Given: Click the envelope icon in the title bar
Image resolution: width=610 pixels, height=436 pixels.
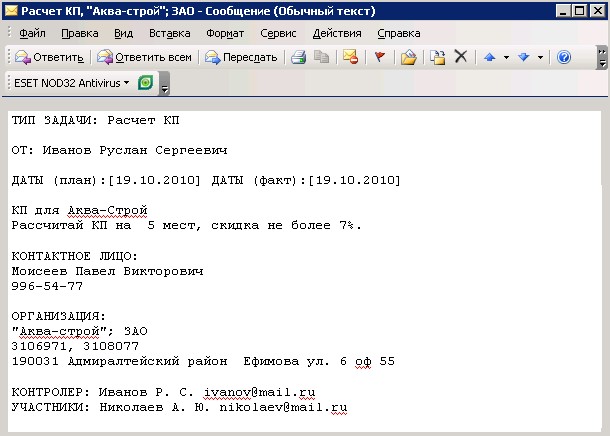Looking at the screenshot, I should click(x=11, y=11).
